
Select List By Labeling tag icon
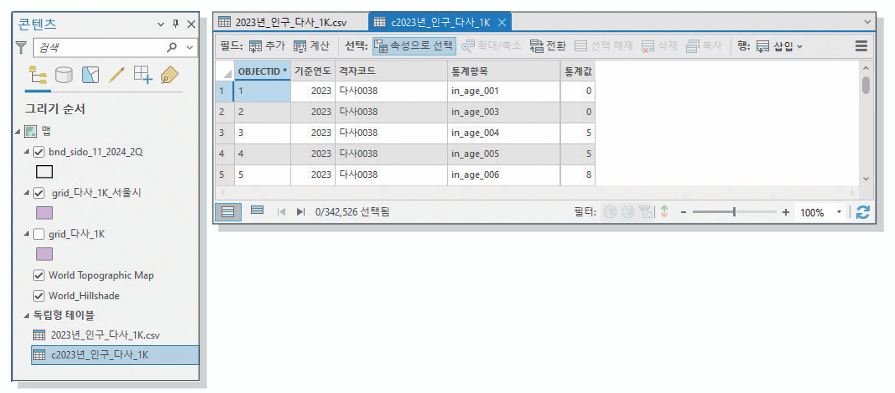(169, 75)
